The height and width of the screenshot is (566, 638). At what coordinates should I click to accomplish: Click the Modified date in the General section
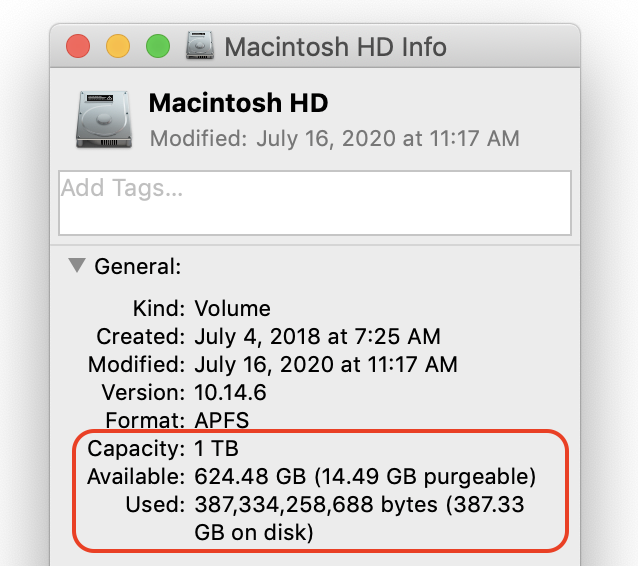[x=325, y=364]
